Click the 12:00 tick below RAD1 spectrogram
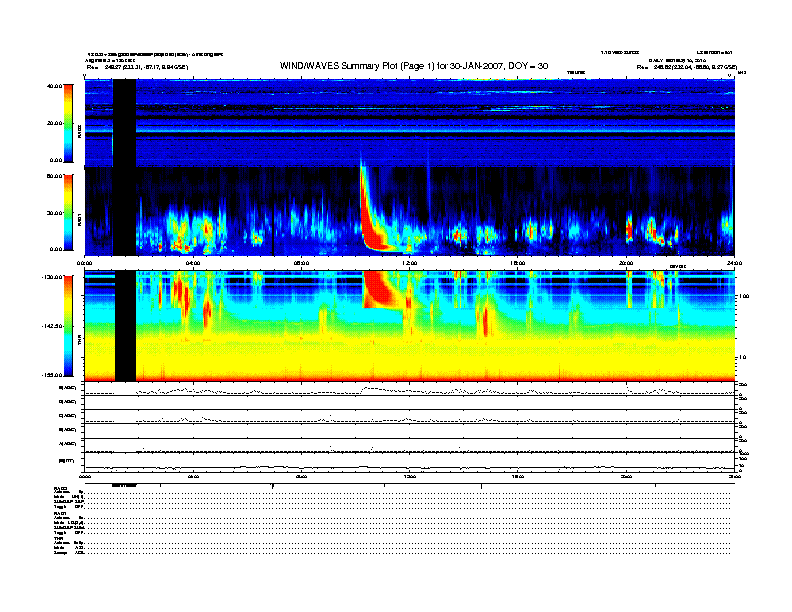 pos(410,263)
